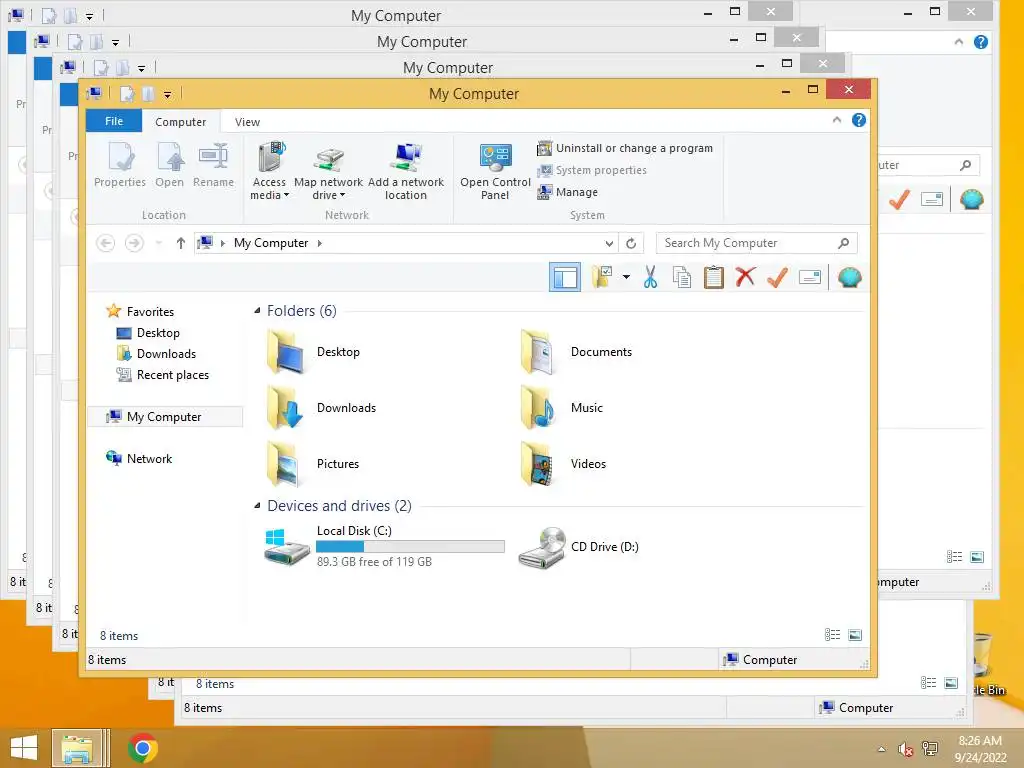Image resolution: width=1024 pixels, height=768 pixels.
Task: Select CD Drive (D:)
Action: 579,547
